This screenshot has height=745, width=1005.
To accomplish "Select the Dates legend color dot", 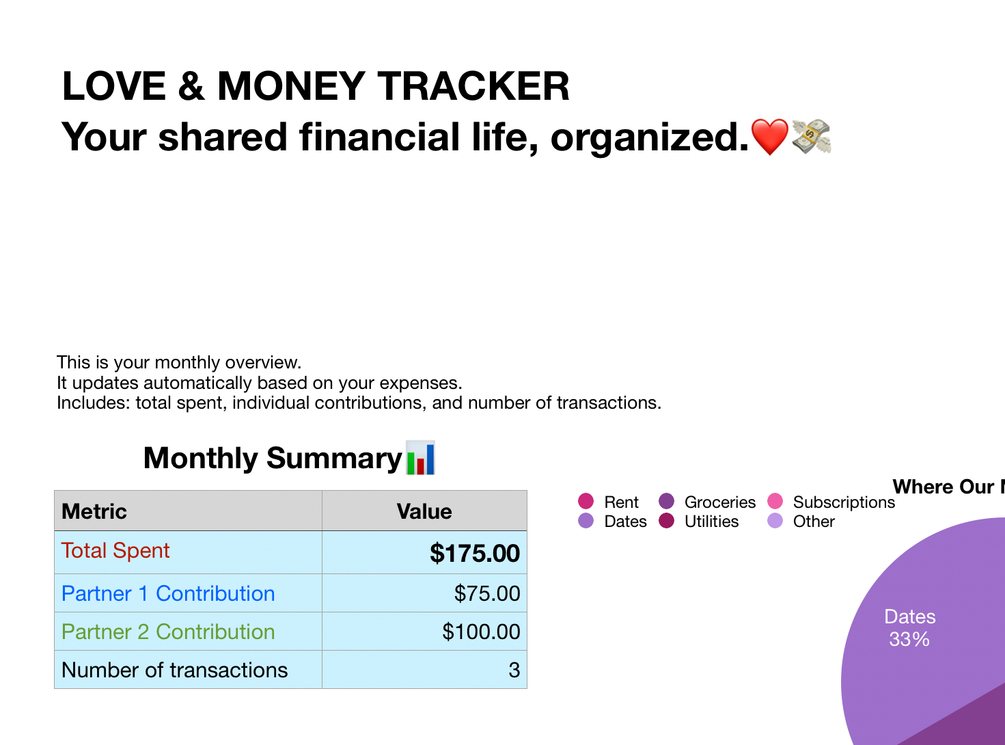I will pyautogui.click(x=586, y=521).
